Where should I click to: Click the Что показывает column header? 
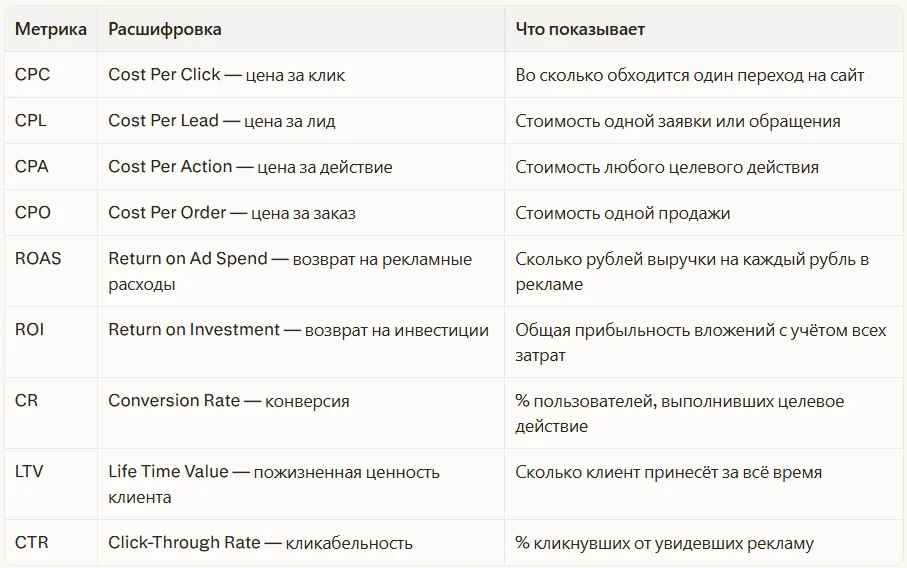point(580,29)
